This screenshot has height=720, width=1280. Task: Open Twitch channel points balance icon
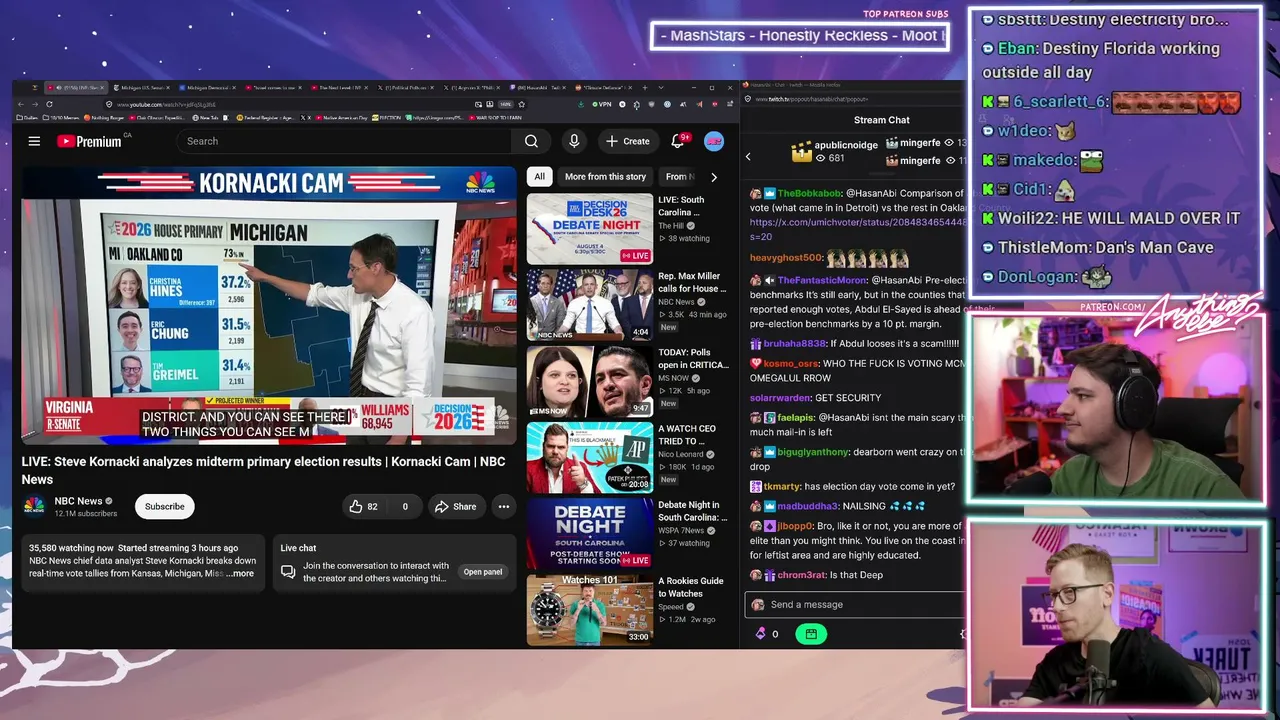click(760, 634)
